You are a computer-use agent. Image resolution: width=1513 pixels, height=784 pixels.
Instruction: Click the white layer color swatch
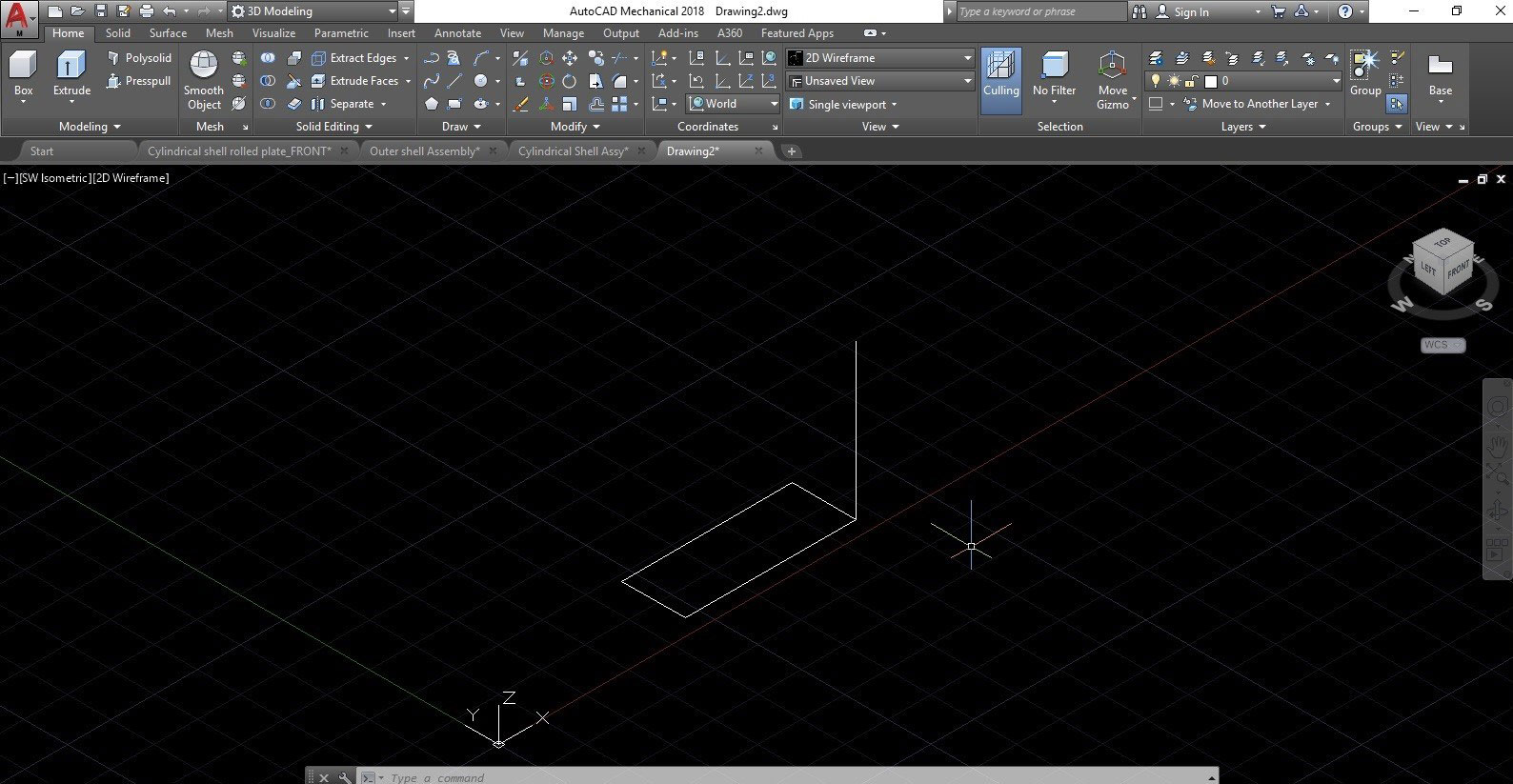click(1210, 81)
